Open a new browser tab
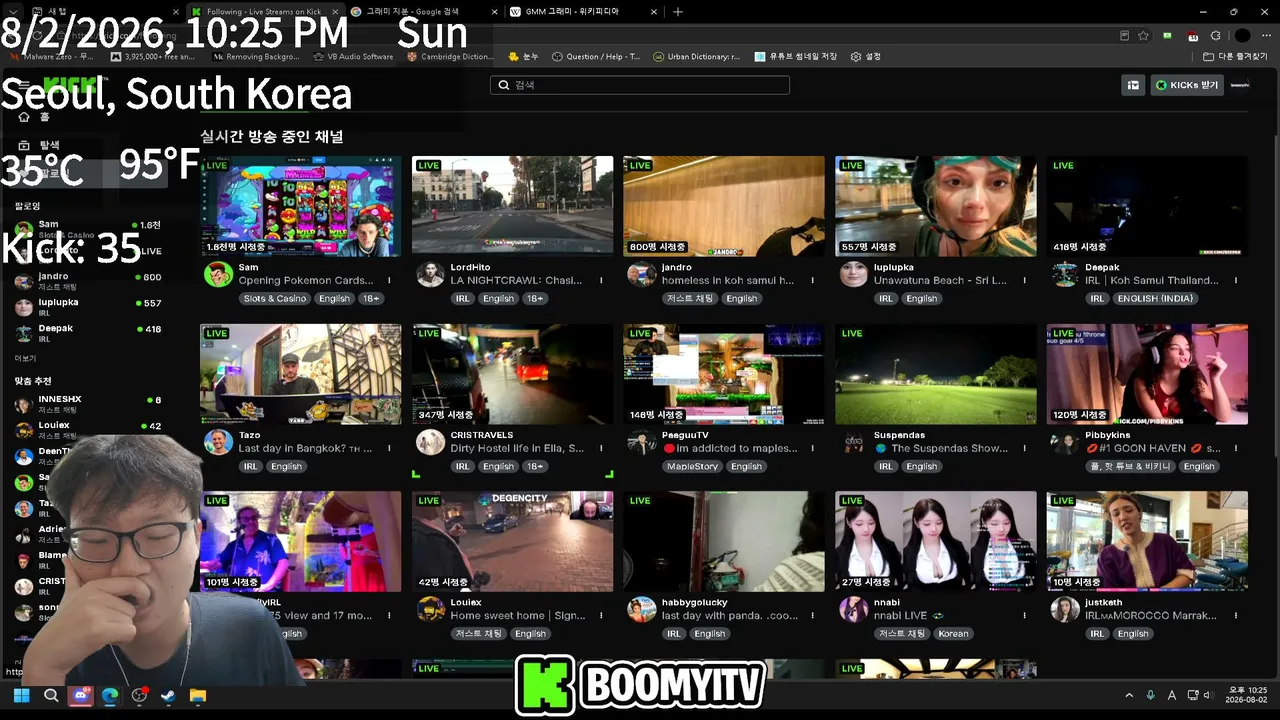The height and width of the screenshot is (720, 1280). point(678,12)
